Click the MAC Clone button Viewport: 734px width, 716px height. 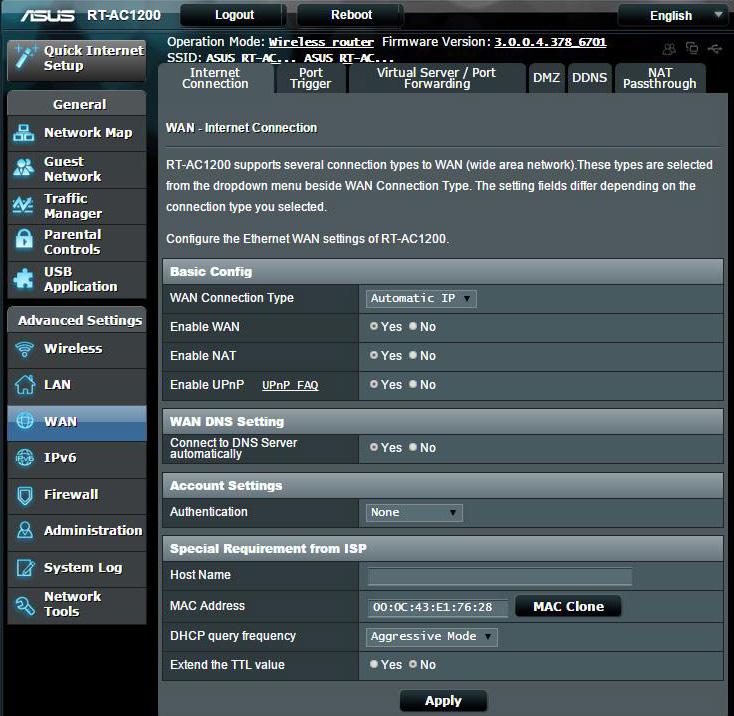[568, 606]
